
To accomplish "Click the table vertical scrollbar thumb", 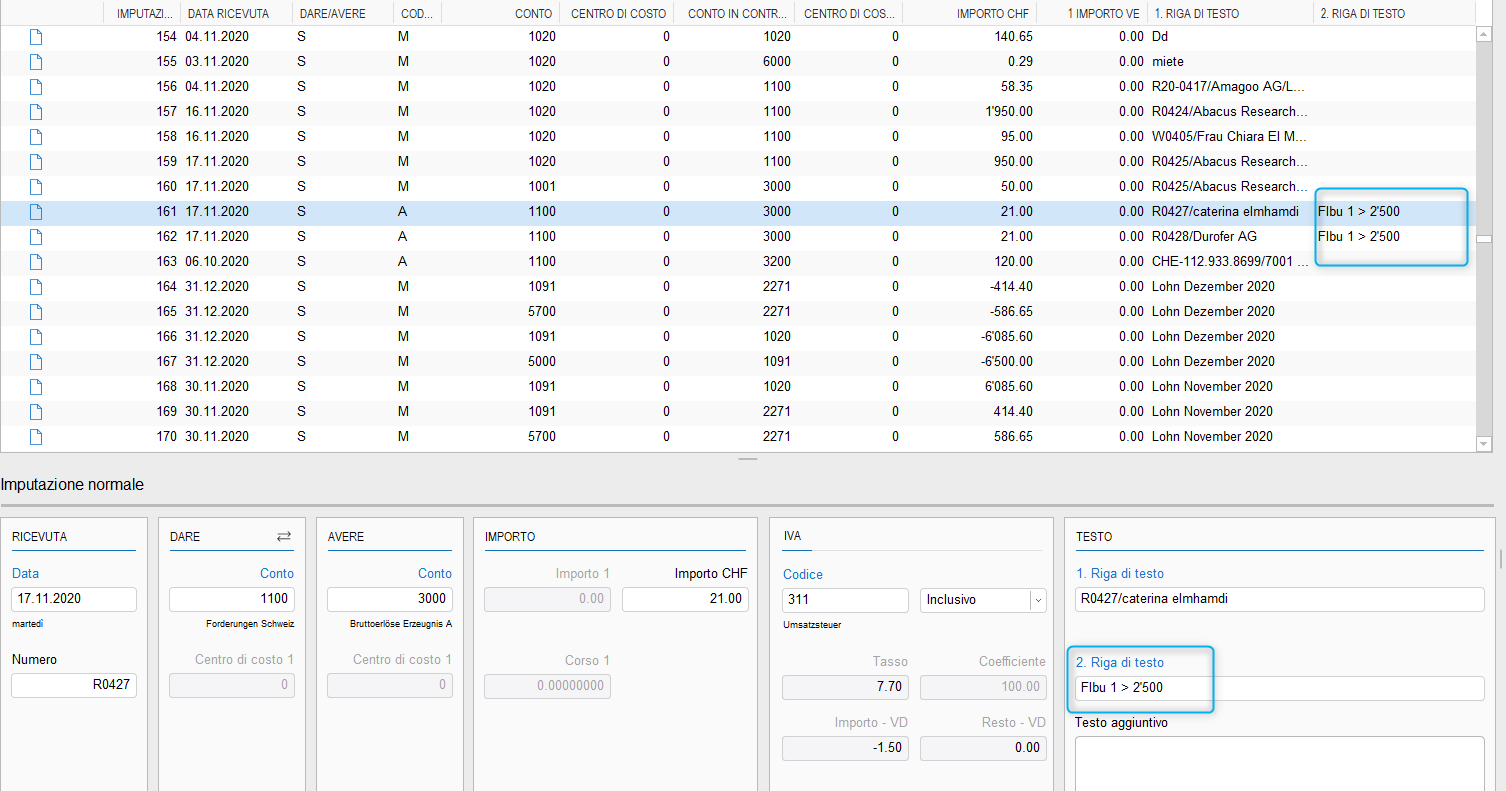I will pyautogui.click(x=1484, y=239).
